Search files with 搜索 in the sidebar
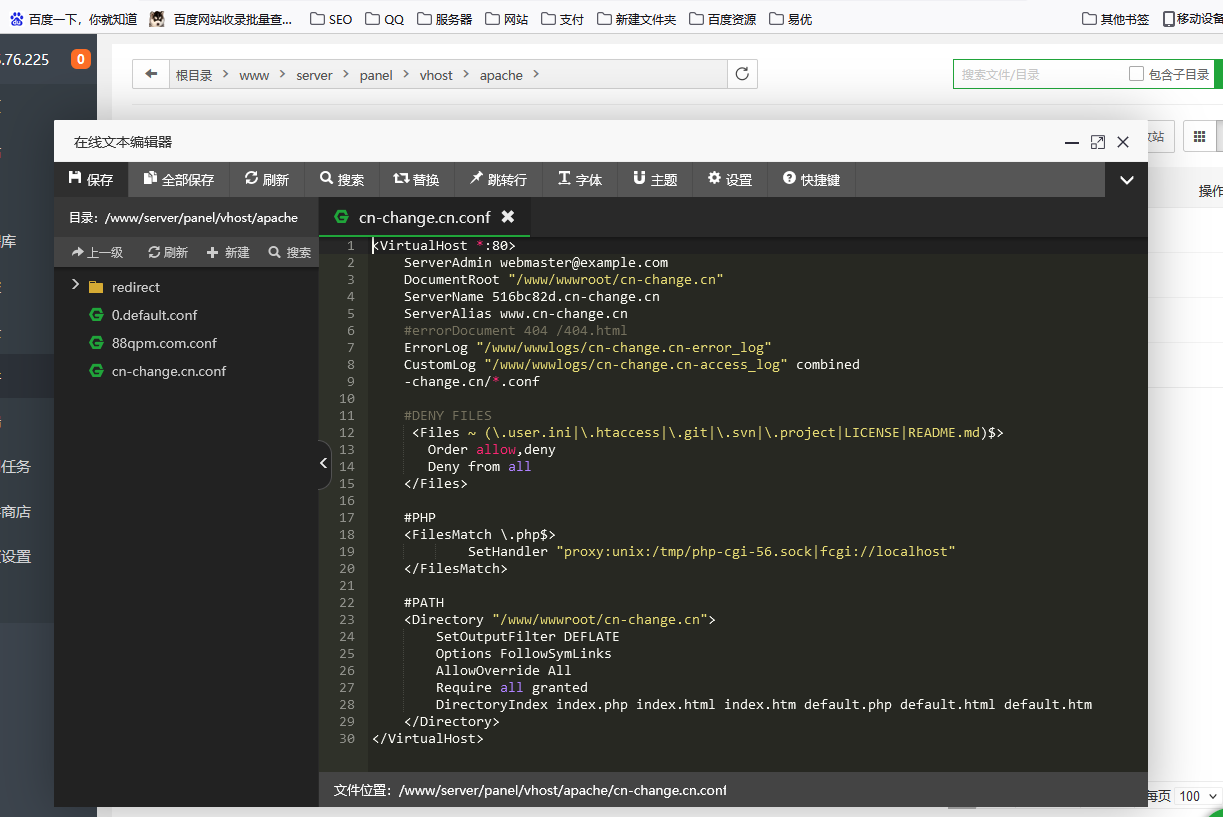 [290, 253]
